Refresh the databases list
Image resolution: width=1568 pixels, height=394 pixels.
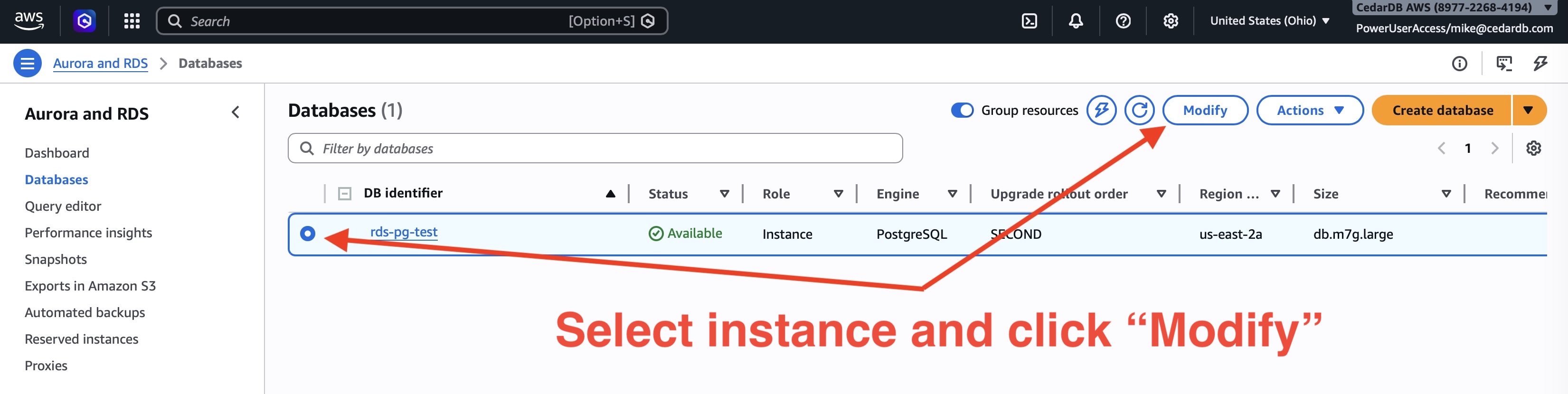[1139, 110]
